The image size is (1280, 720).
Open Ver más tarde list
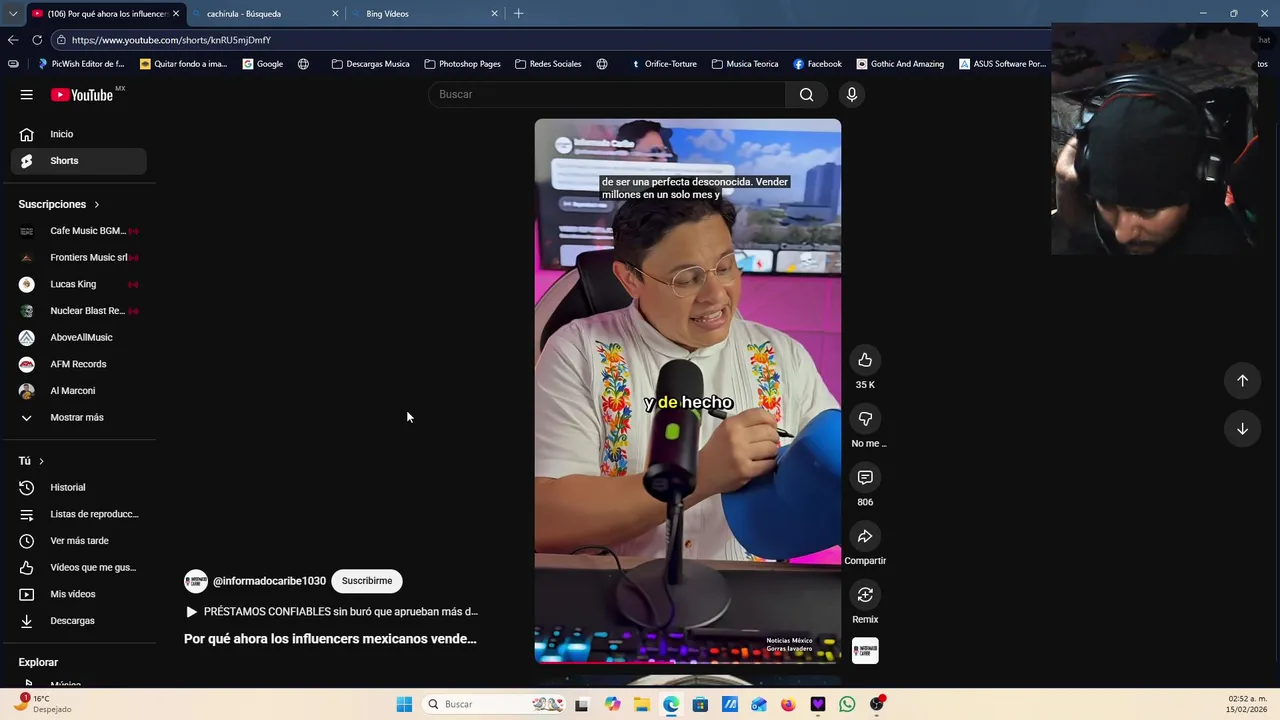coord(78,541)
